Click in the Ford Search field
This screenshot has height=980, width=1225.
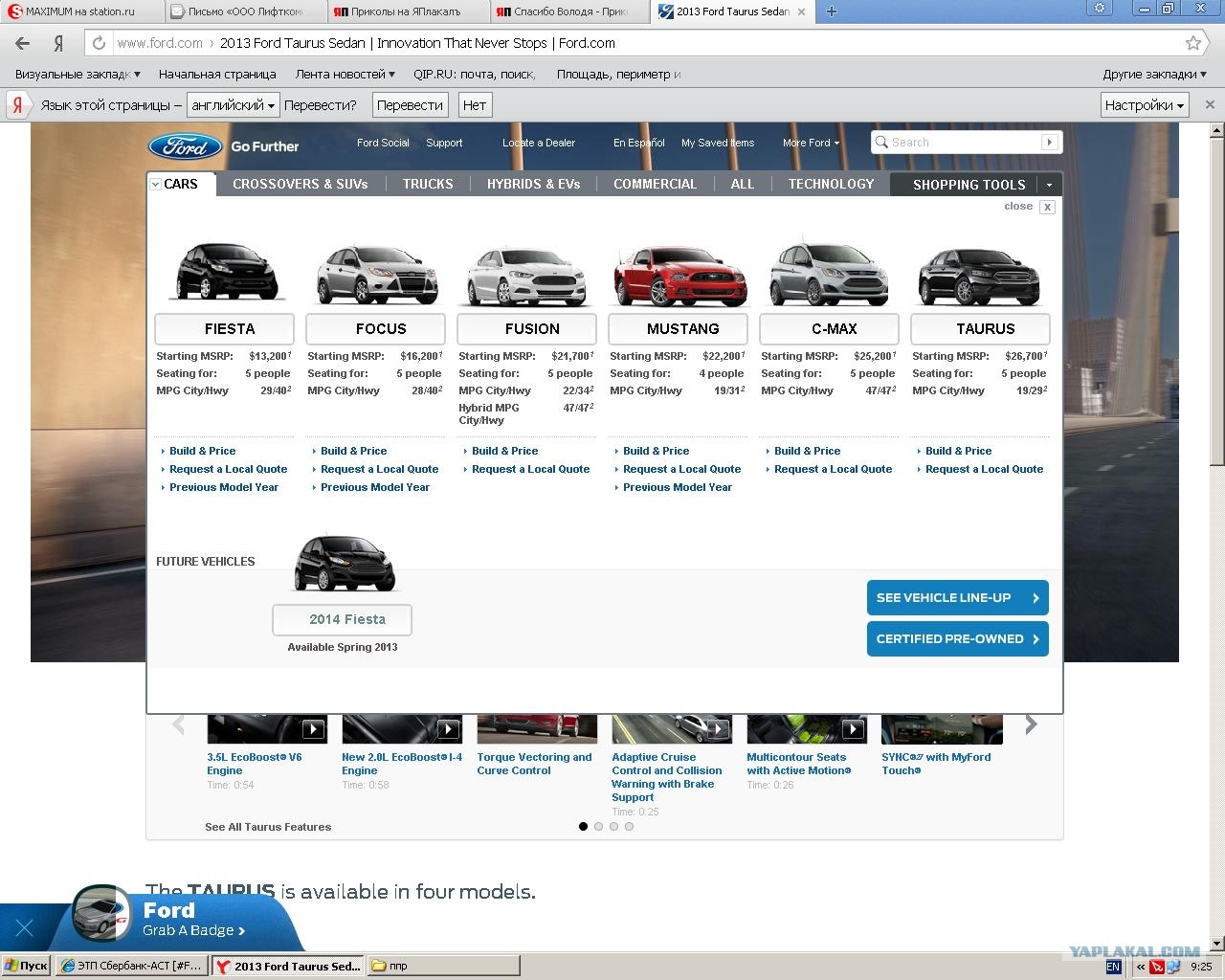tap(957, 142)
